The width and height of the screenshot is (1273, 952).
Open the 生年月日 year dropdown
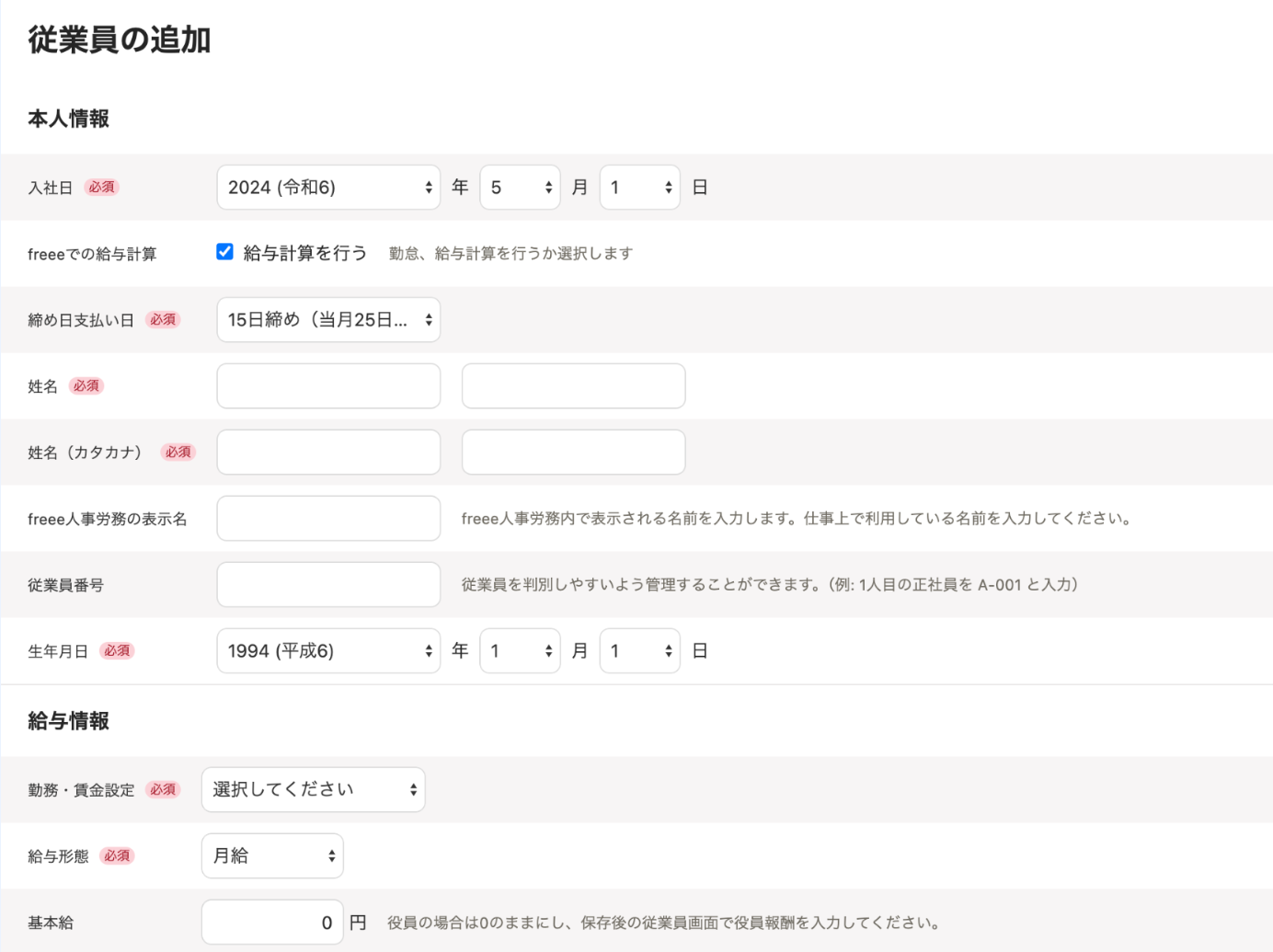tap(328, 651)
